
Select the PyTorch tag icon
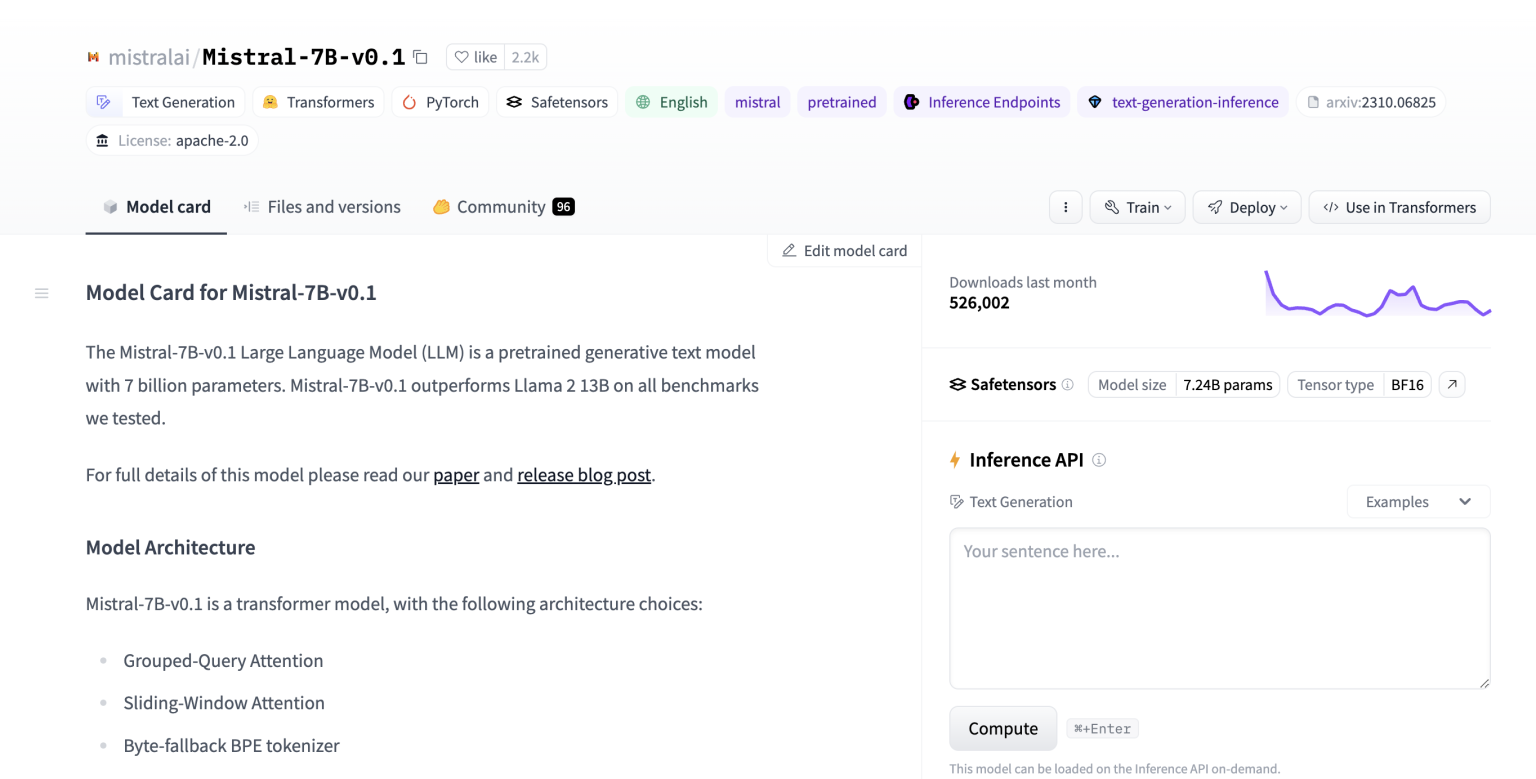click(x=410, y=102)
